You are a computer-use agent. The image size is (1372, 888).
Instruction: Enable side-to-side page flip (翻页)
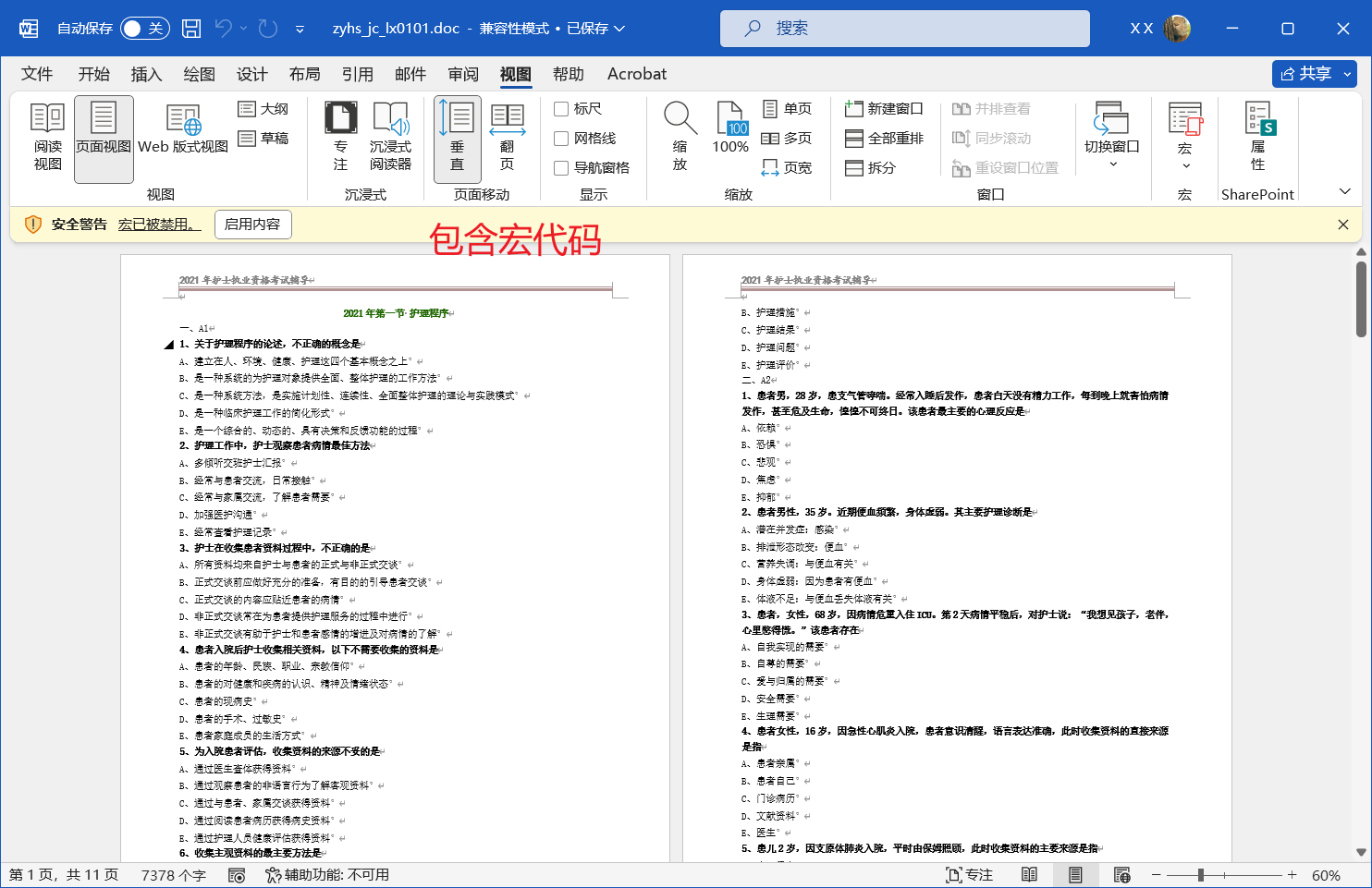[x=507, y=137]
